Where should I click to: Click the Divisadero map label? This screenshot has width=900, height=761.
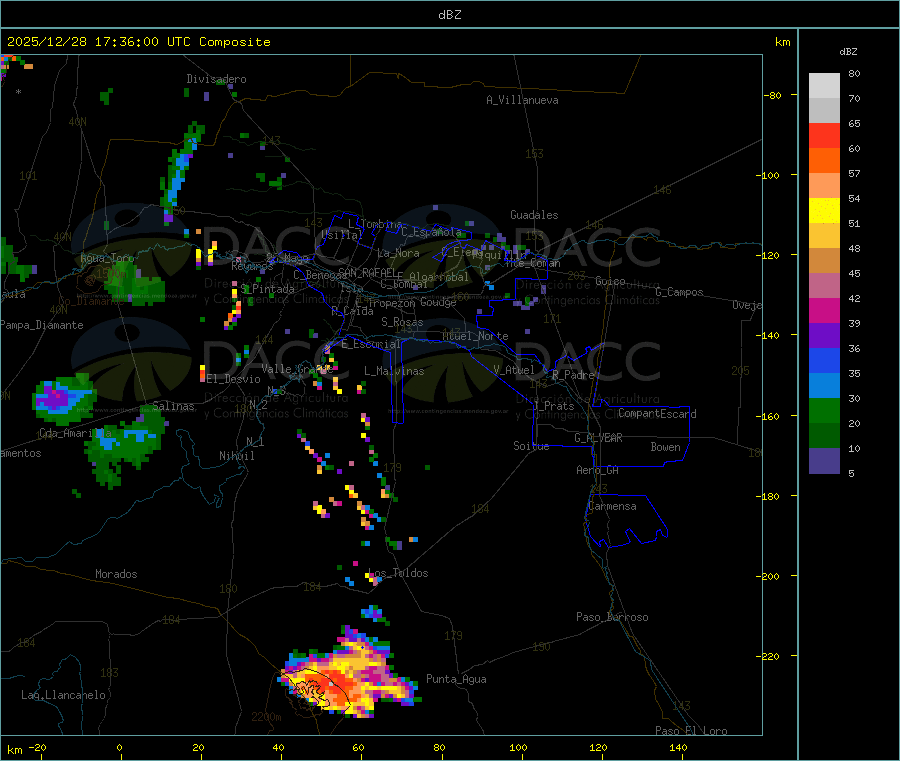point(216,79)
